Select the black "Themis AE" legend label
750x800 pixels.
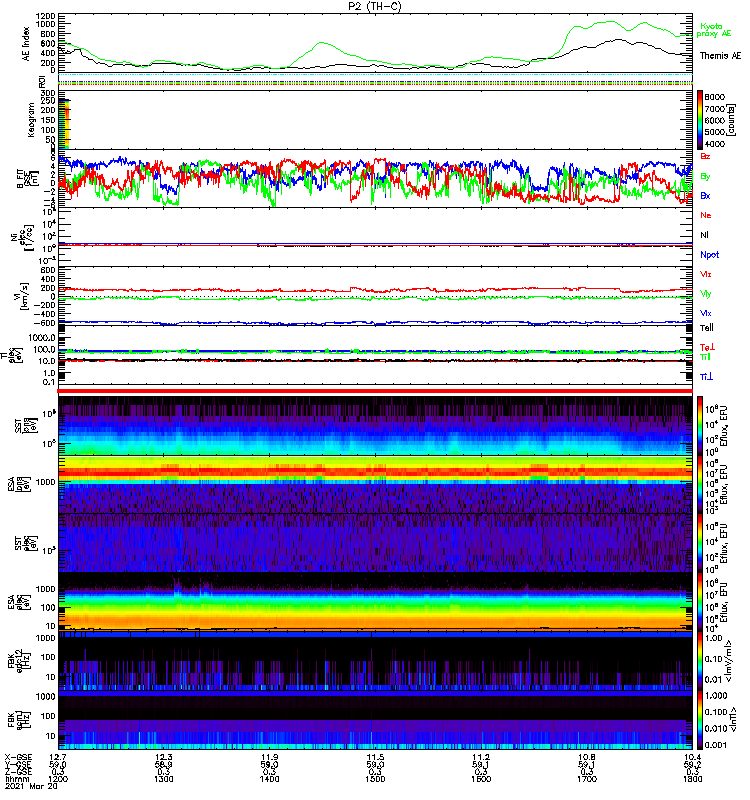pyautogui.click(x=720, y=56)
